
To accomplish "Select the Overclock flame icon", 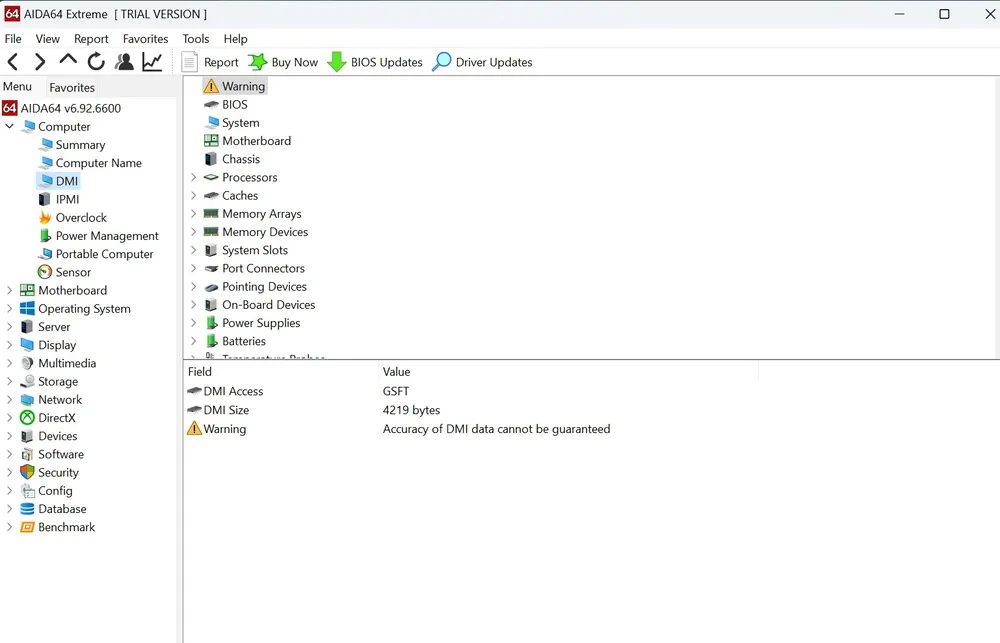I will tap(45, 218).
